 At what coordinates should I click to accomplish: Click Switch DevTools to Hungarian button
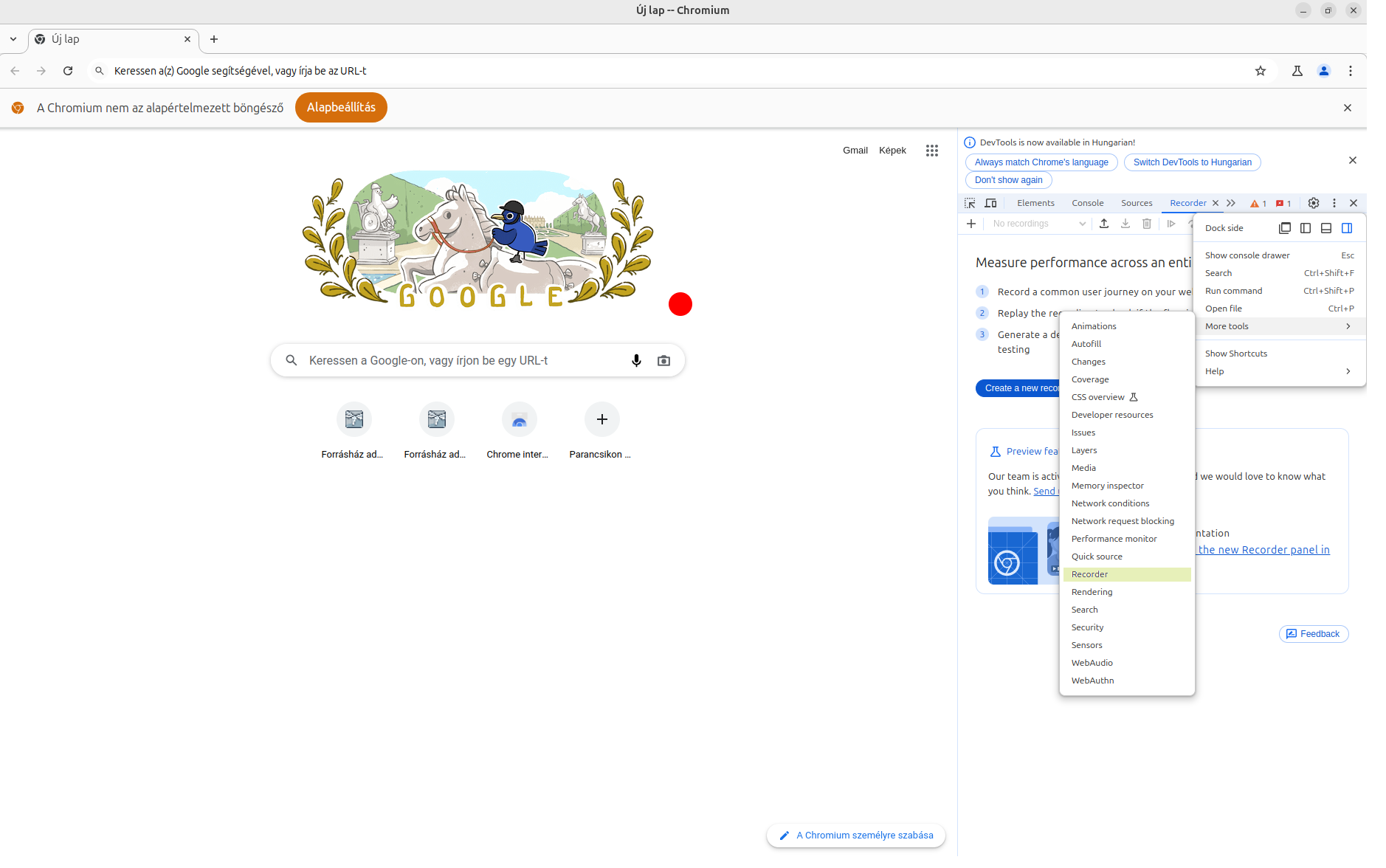tap(1193, 162)
